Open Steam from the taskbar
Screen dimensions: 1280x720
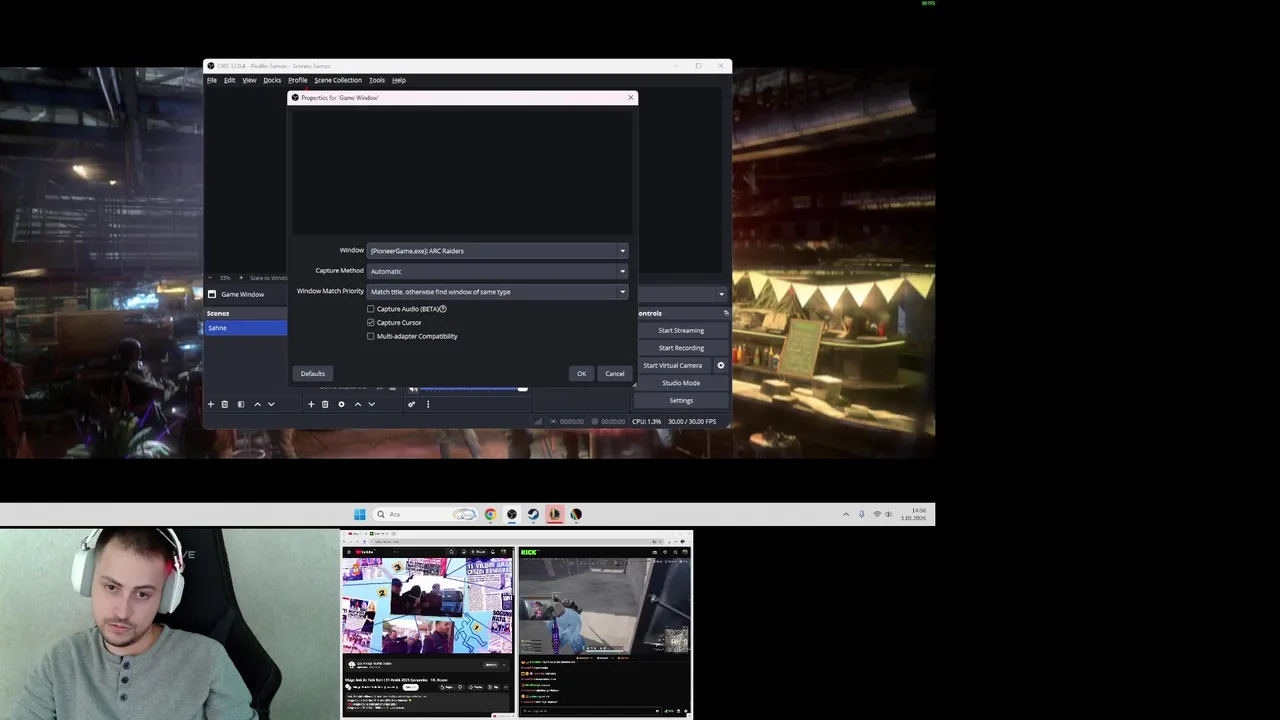pos(533,514)
